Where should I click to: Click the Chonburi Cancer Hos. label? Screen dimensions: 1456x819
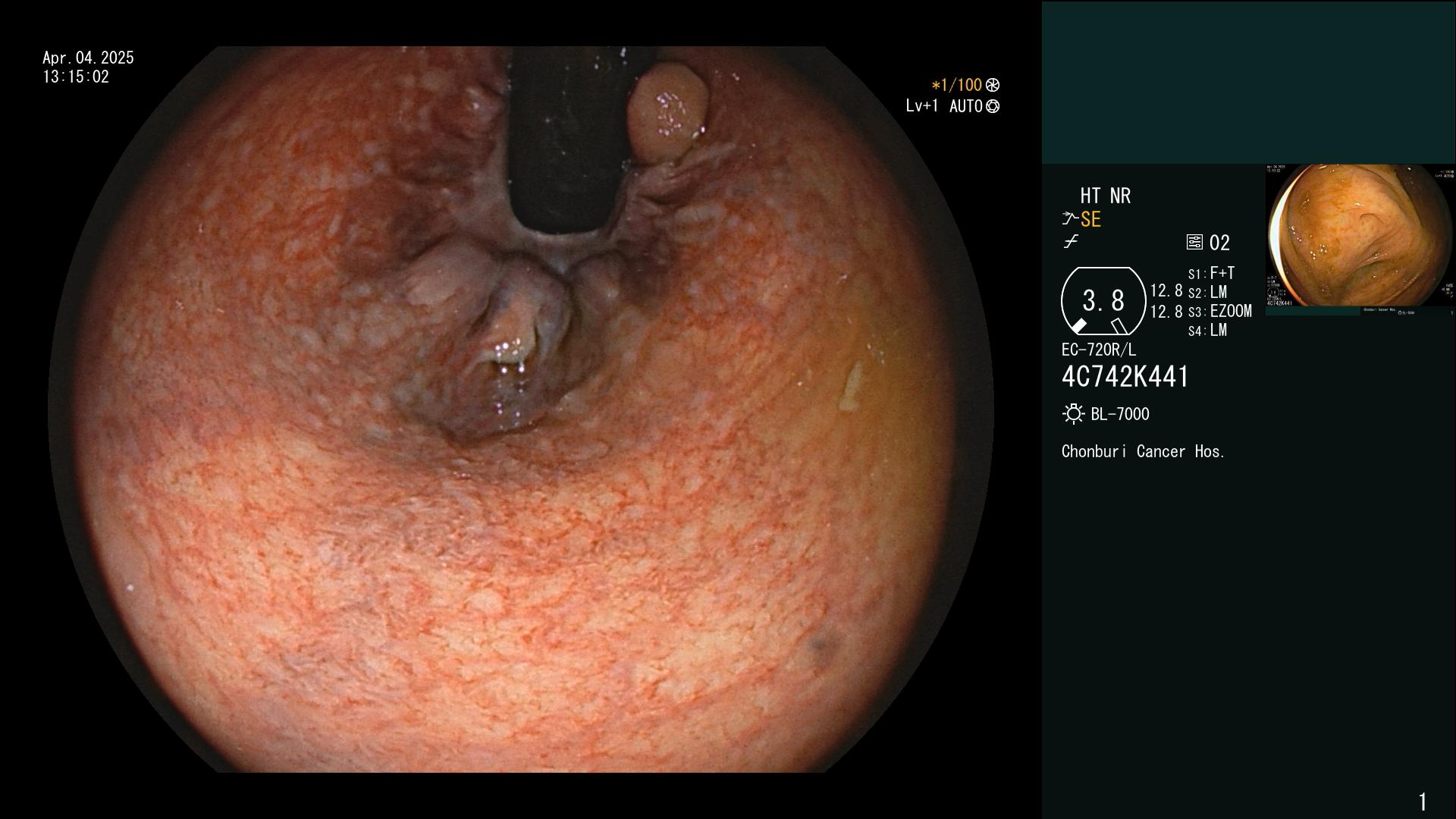coord(1144,451)
